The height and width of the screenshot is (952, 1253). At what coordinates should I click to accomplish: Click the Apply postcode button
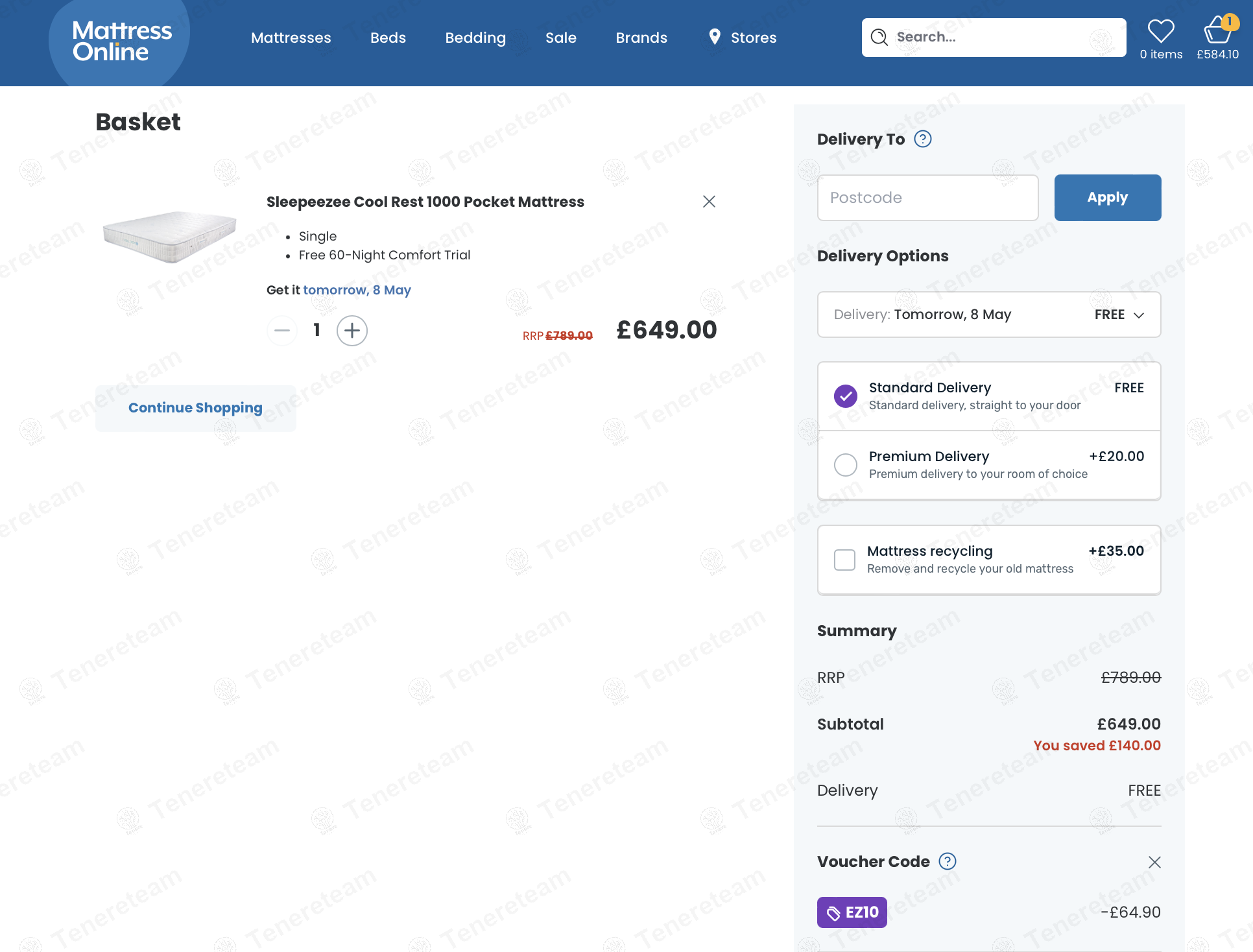tap(1108, 198)
